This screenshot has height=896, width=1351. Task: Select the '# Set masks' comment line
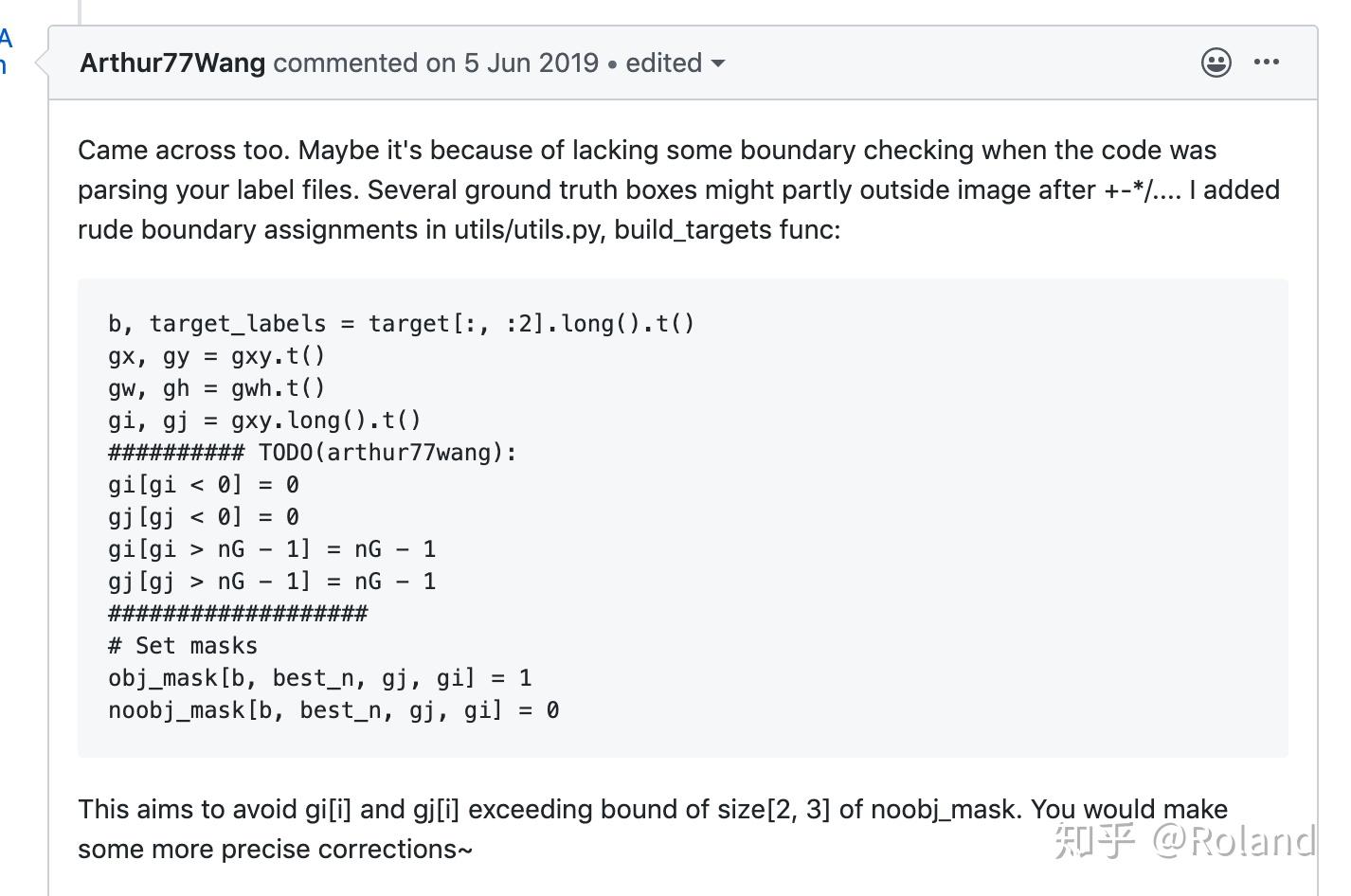[183, 646]
